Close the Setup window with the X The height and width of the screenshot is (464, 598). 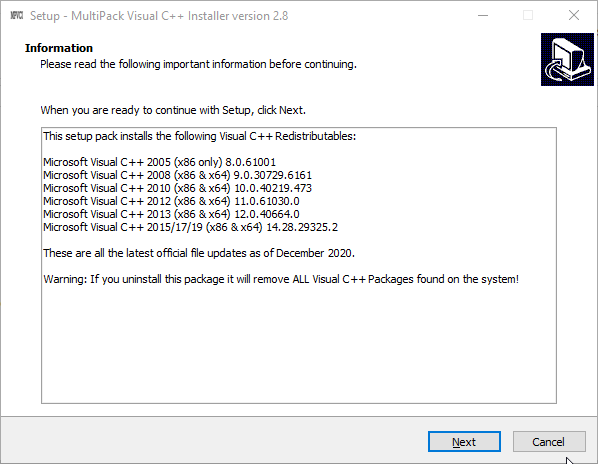pos(574,15)
